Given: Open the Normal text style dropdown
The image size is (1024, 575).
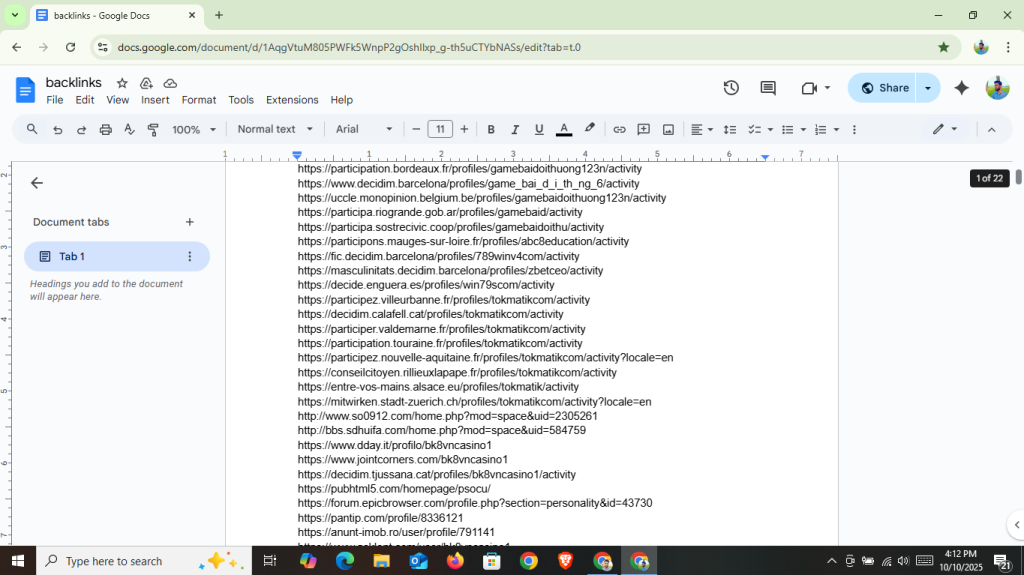Looking at the screenshot, I should point(275,129).
